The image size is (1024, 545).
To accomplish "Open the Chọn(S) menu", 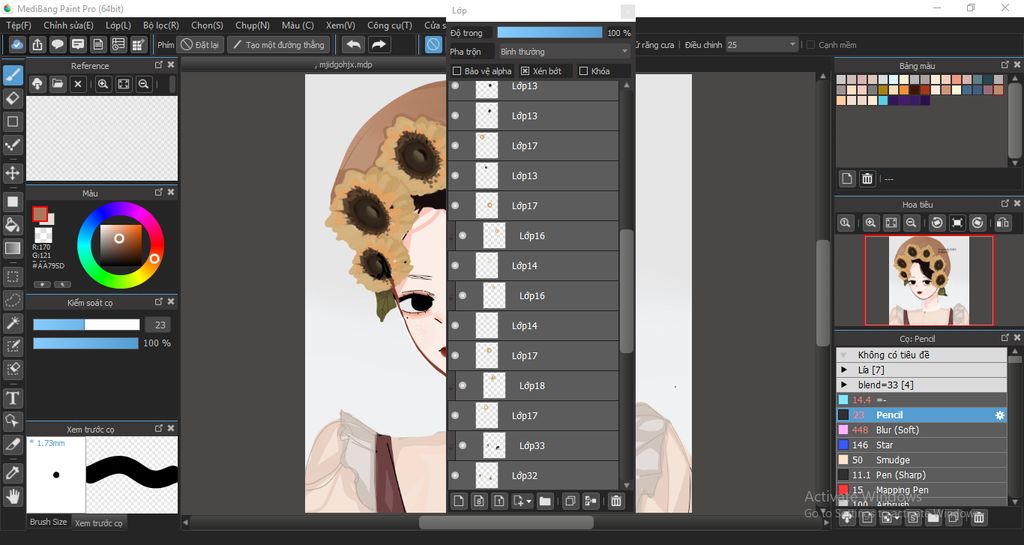I will 207,25.
